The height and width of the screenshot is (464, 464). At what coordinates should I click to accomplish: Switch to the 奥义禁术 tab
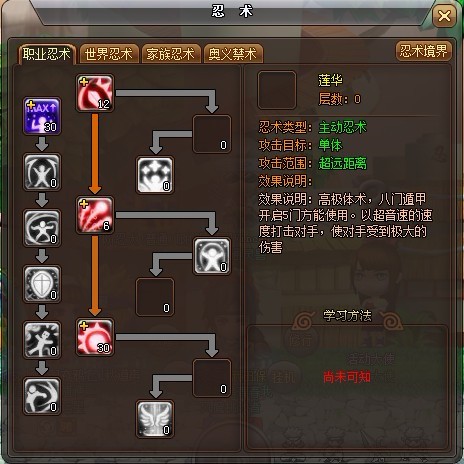[x=233, y=54]
